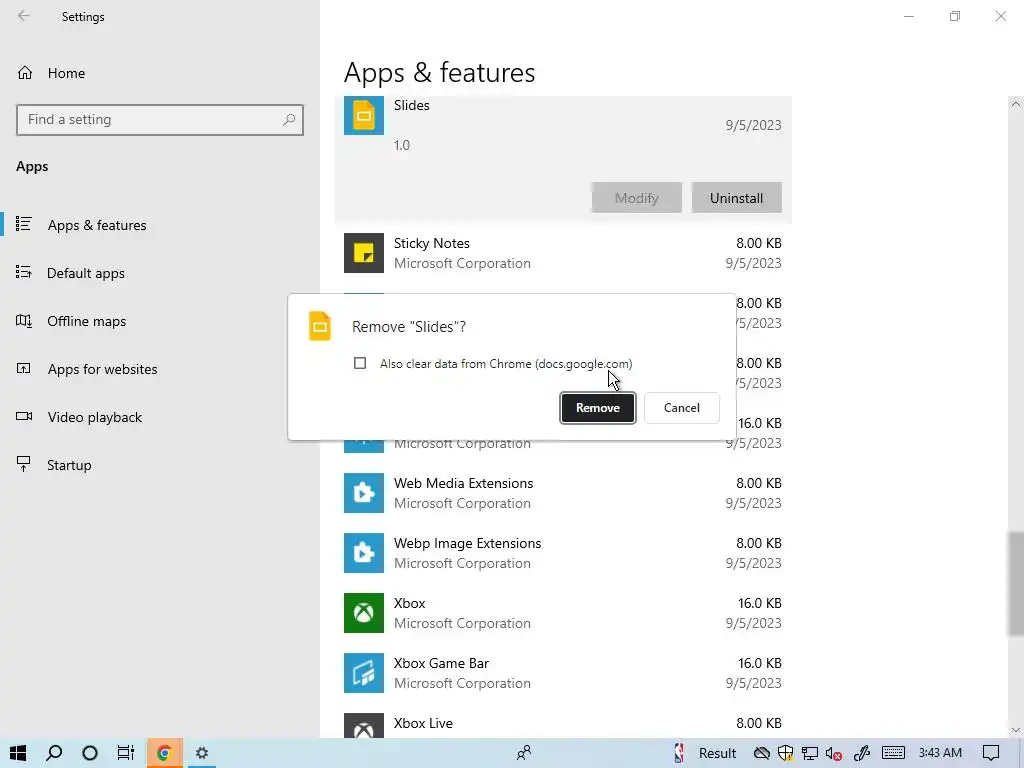Select the Web Media Extensions icon
This screenshot has width=1024, height=768.
point(364,493)
